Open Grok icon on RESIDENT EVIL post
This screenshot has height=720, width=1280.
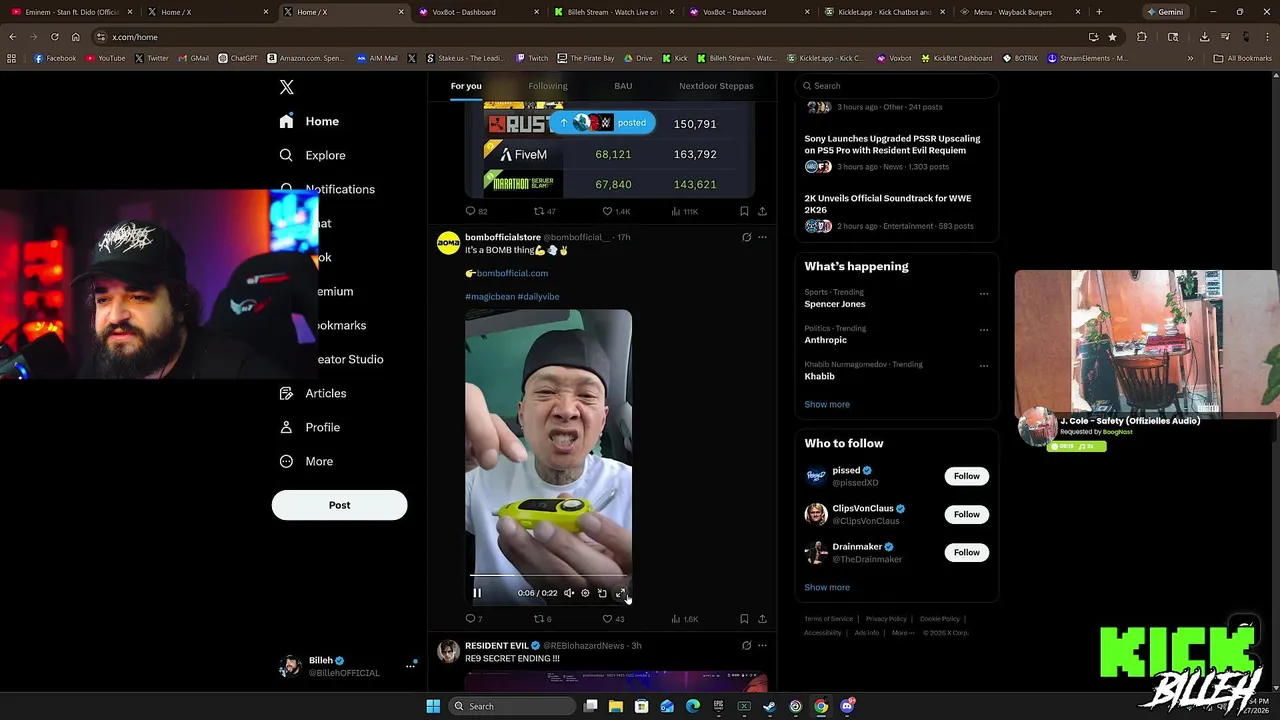click(746, 645)
